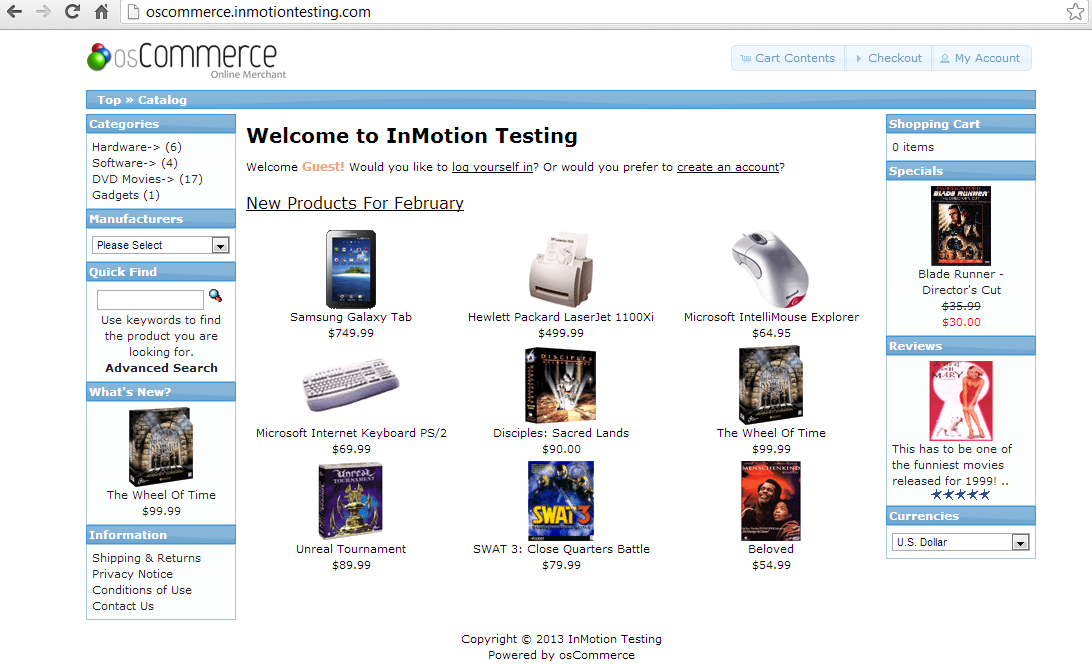Click osCommerce link in footer
Screen dimensions: 1092x664
point(597,655)
